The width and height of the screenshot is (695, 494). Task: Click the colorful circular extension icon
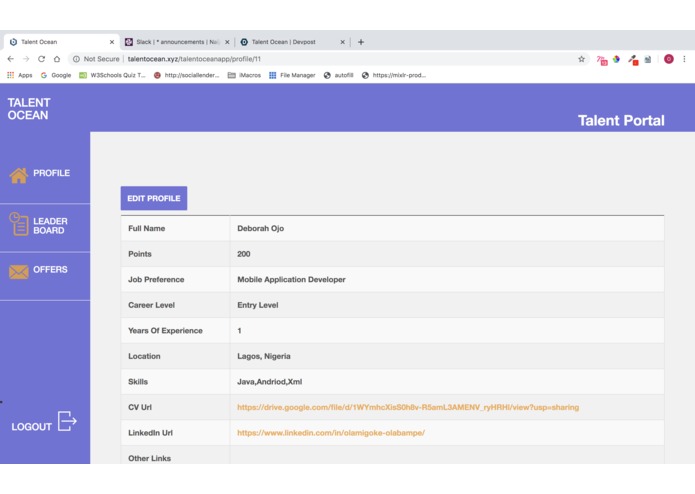[616, 59]
